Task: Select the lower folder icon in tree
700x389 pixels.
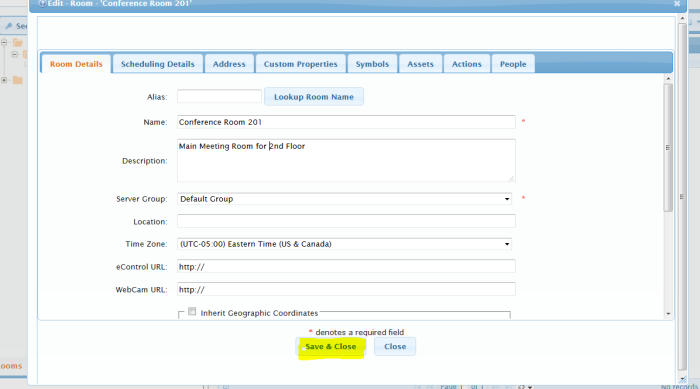Action: pos(18,80)
